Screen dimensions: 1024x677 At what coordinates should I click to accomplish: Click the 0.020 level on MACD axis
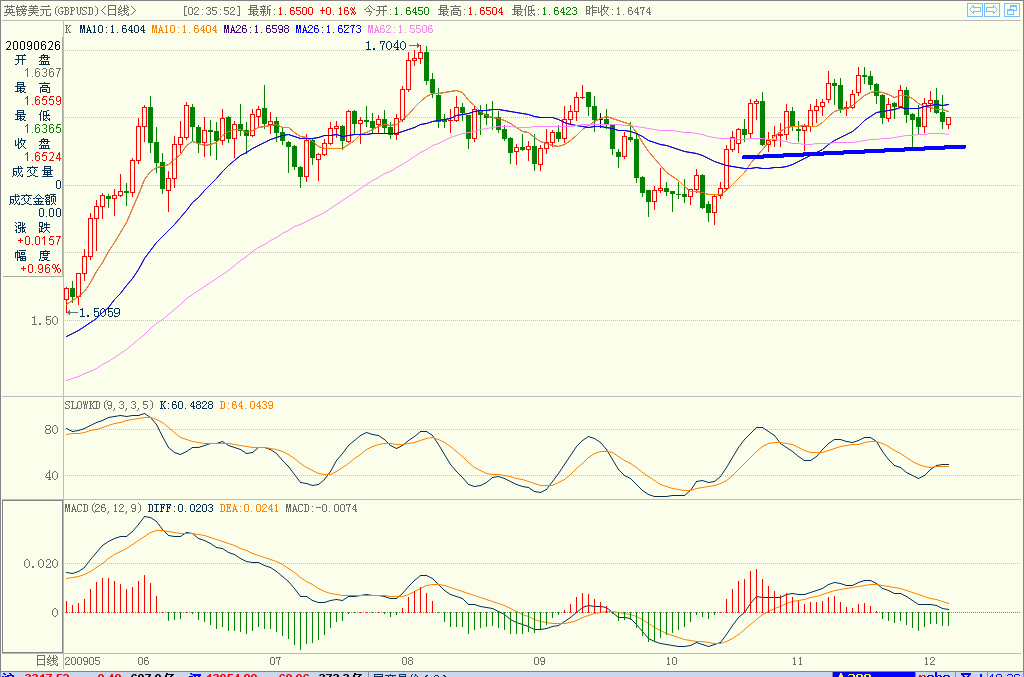(x=40, y=564)
